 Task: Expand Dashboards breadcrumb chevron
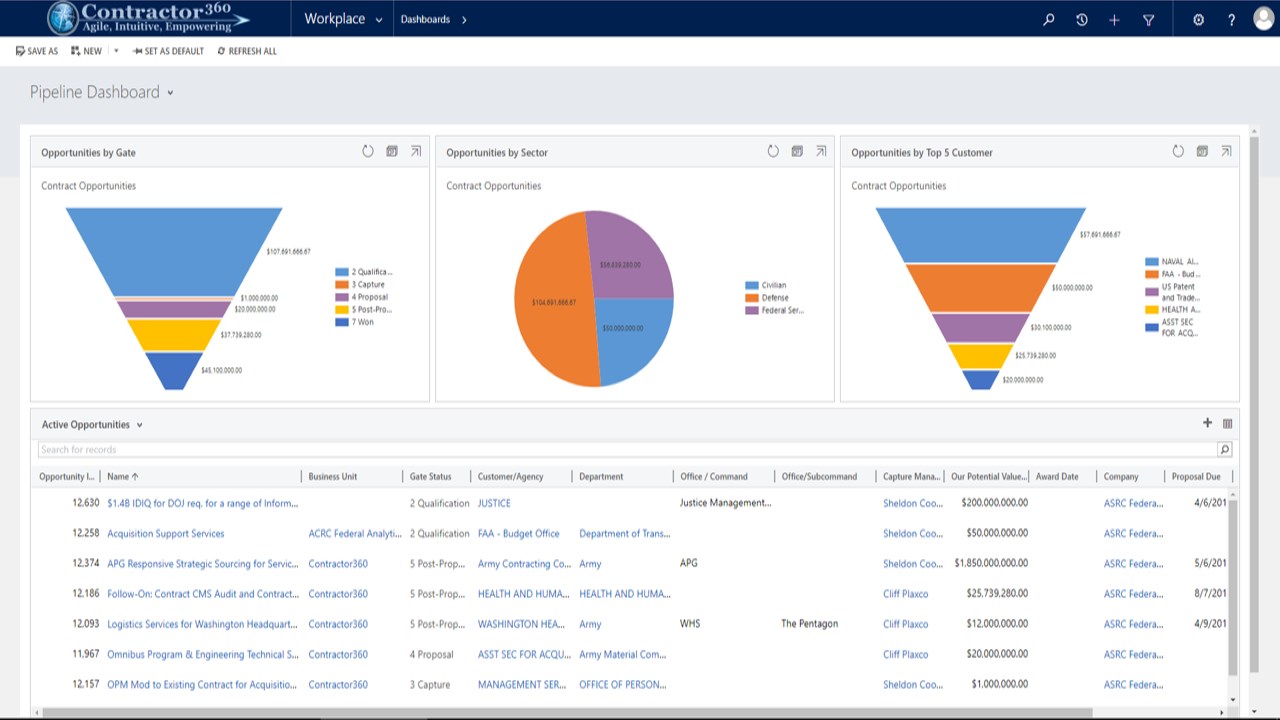pos(464,19)
